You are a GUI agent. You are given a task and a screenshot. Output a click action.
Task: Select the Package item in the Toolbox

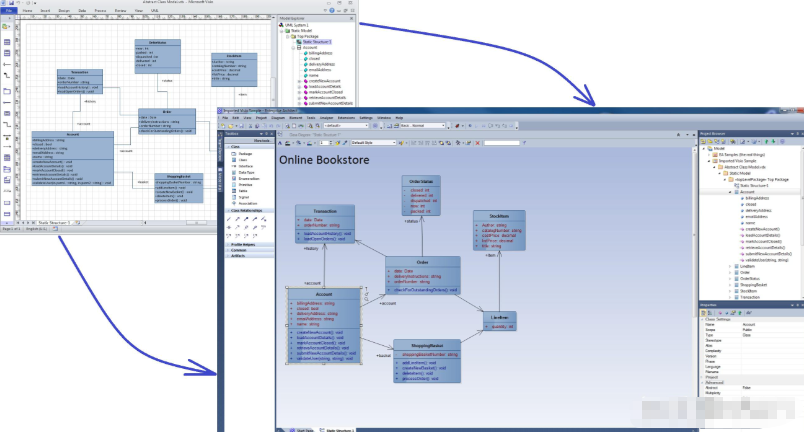tap(240, 153)
